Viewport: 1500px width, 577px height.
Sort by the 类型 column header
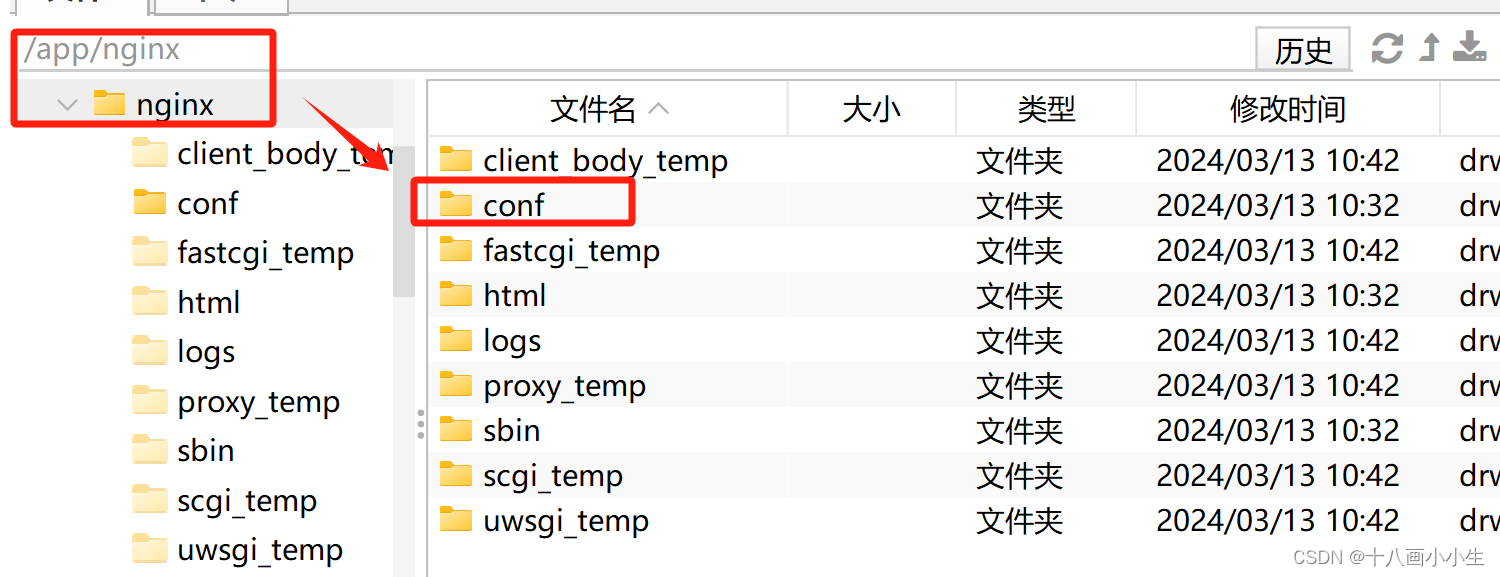pyautogui.click(x=1046, y=109)
